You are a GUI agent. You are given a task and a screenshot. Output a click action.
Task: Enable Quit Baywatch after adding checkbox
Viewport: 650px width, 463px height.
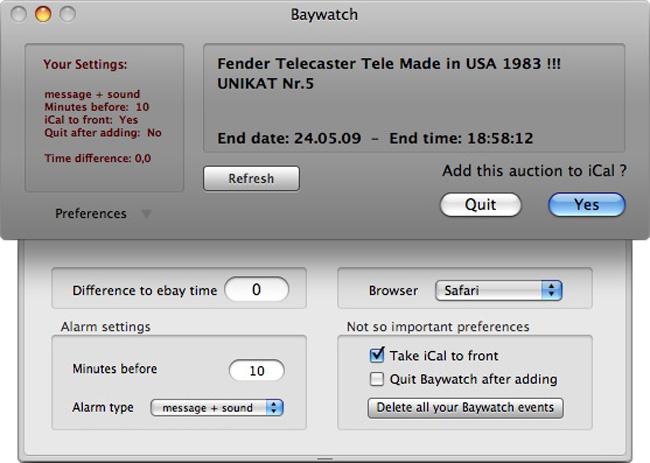click(376, 379)
